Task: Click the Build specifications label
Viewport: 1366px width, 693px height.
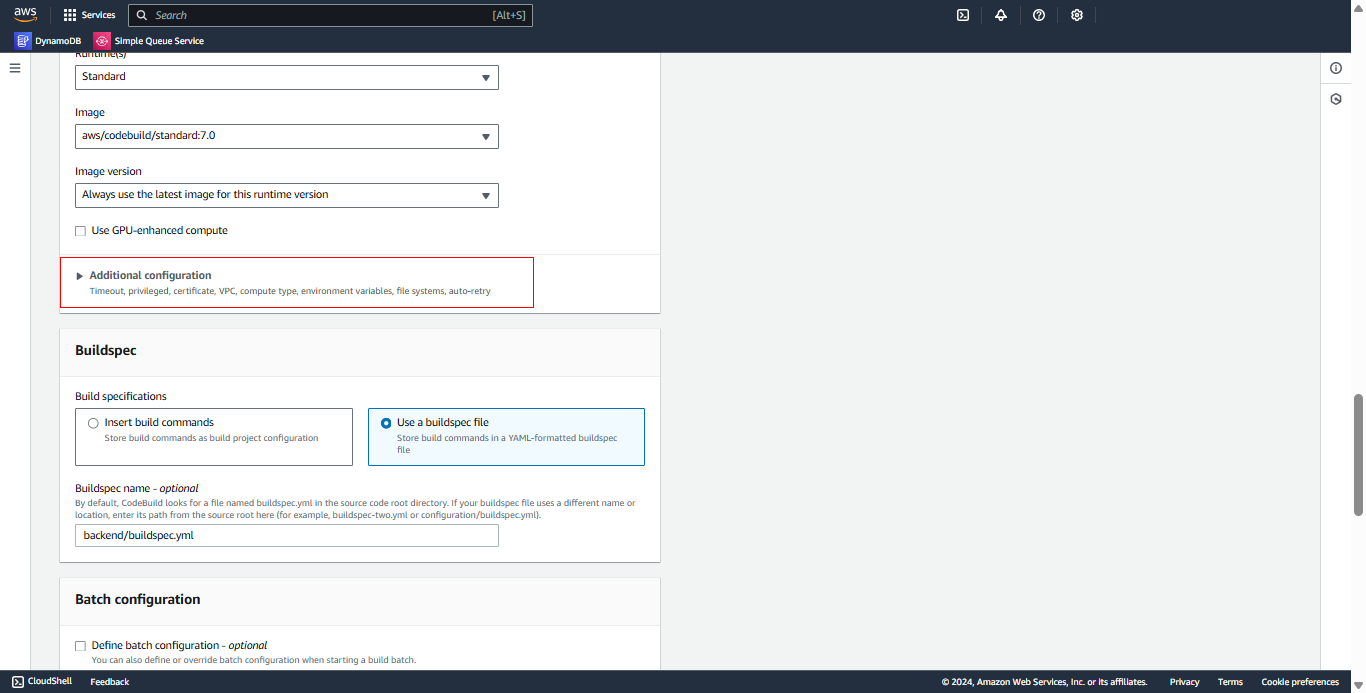Action: pyautogui.click(x=121, y=397)
